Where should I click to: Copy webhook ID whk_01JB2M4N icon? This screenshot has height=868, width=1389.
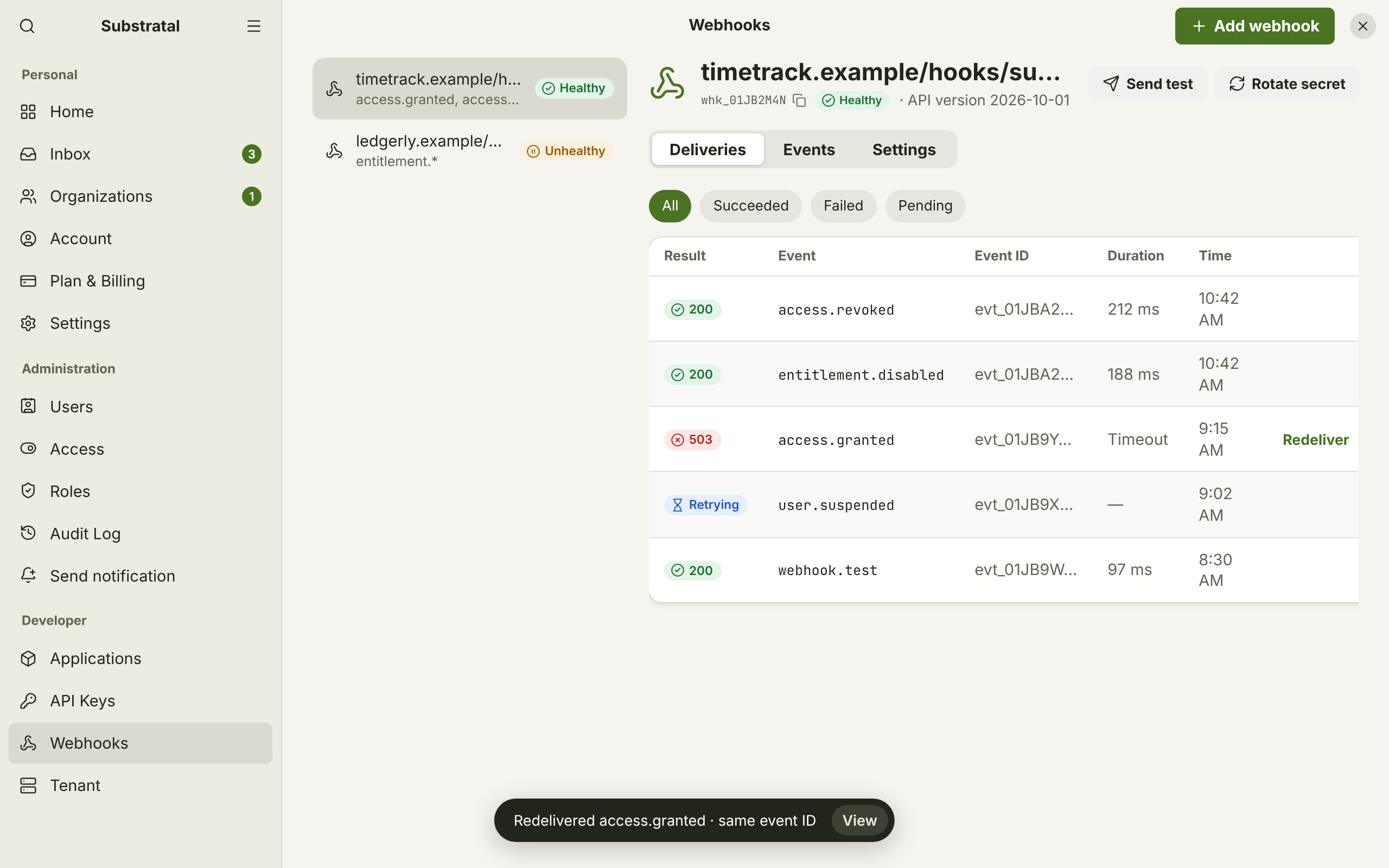800,100
